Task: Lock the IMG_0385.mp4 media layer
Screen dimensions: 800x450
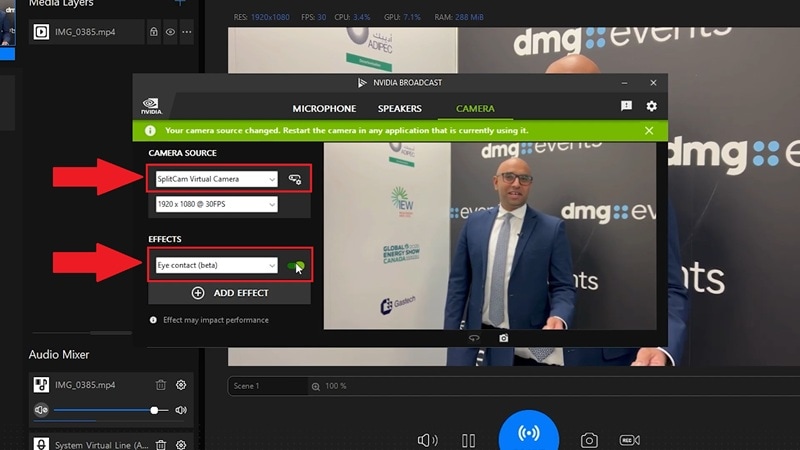Action: click(x=154, y=32)
